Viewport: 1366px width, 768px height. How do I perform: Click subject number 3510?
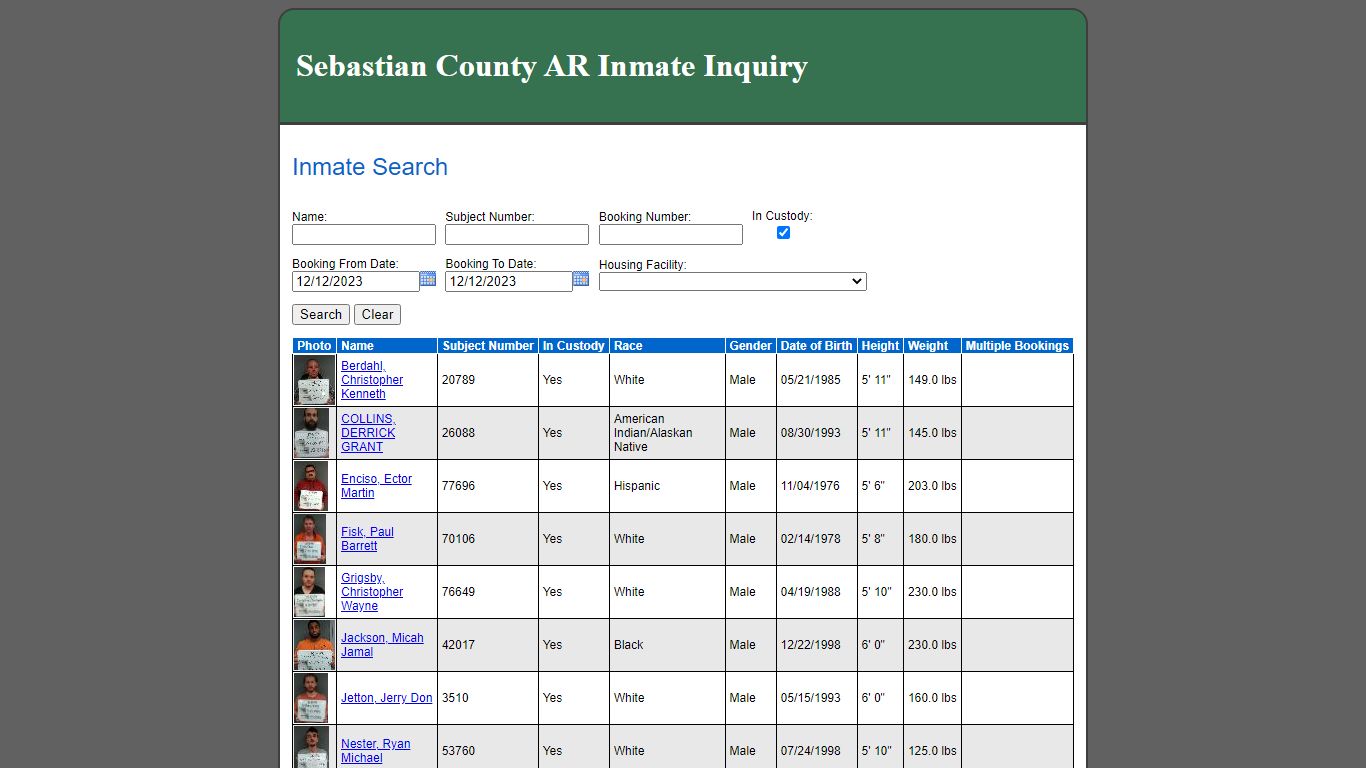[x=455, y=698]
